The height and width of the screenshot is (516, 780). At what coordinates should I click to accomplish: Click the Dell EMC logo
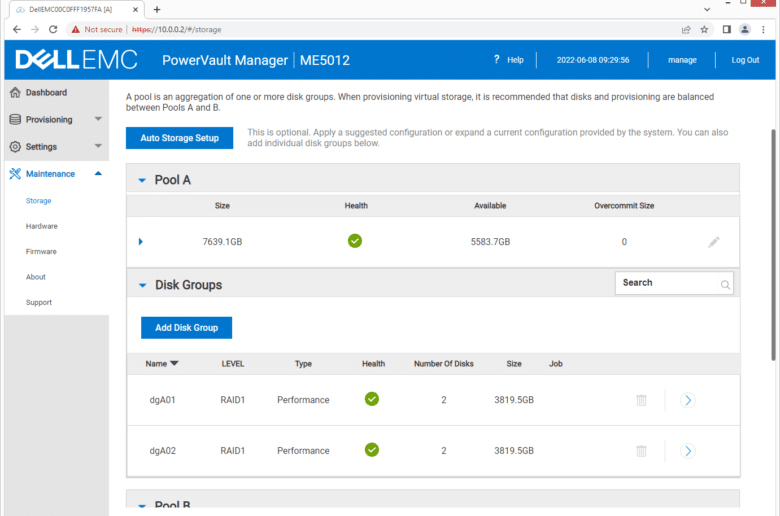point(76,60)
